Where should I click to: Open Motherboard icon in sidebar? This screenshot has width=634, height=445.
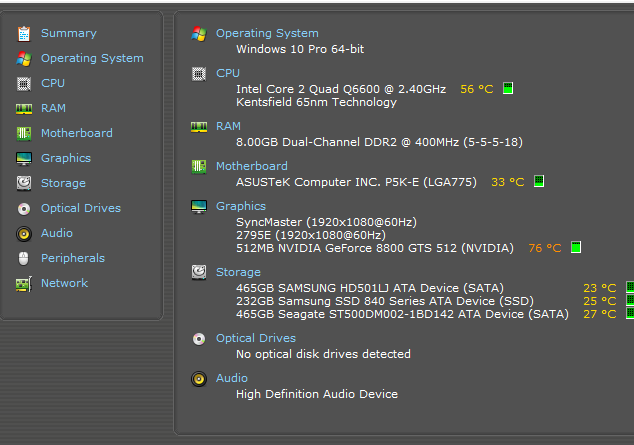[x=24, y=133]
